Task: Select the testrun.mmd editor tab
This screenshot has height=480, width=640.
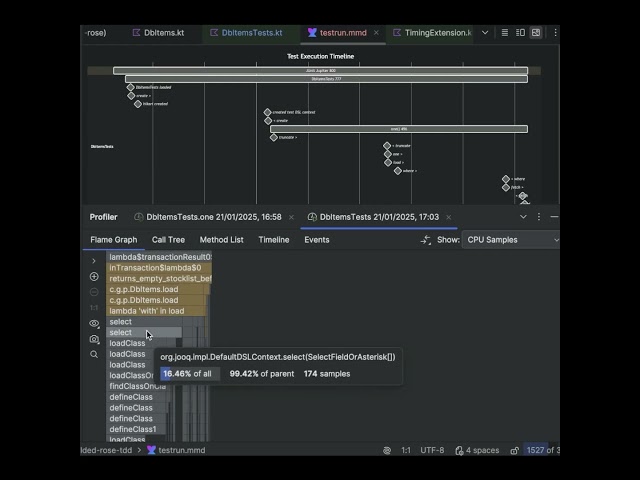Action: 338,33
